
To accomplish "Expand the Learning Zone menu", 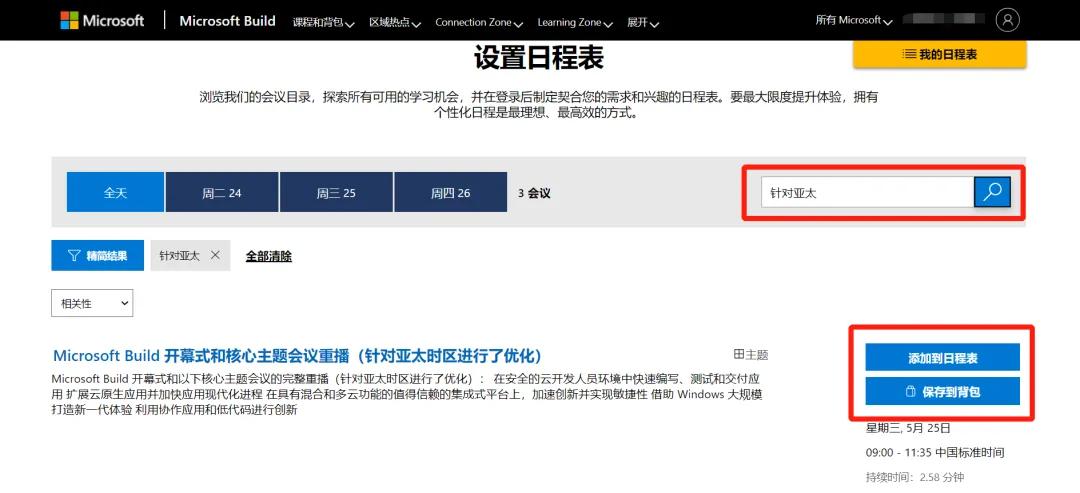I will coord(574,23).
